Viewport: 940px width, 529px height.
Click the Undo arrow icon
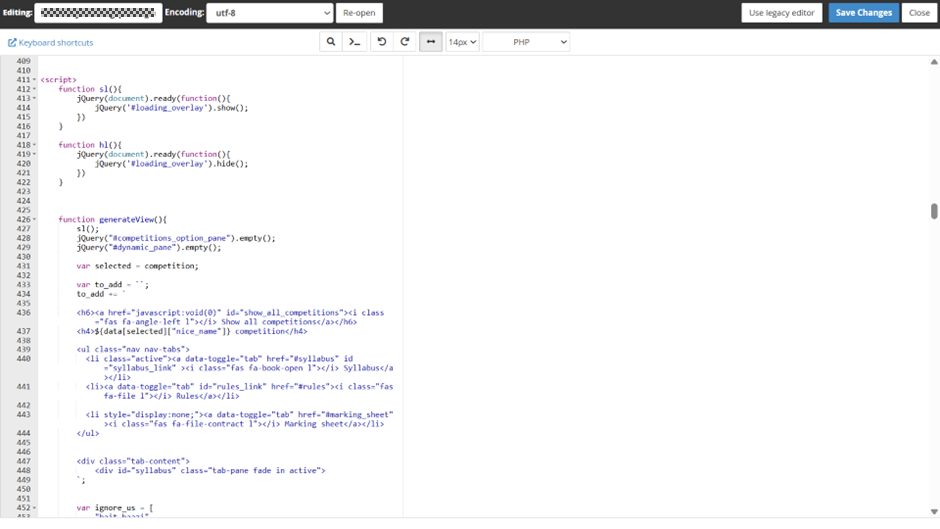tap(381, 42)
